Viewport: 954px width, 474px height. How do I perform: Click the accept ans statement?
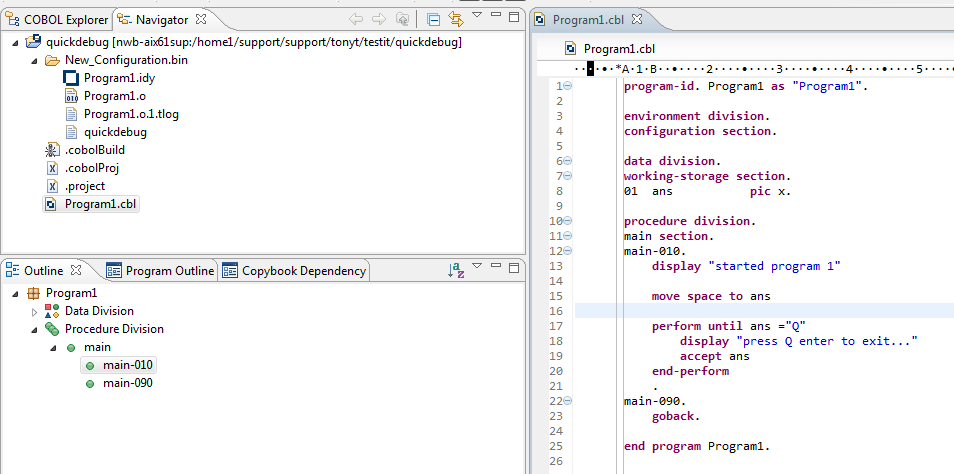714,356
